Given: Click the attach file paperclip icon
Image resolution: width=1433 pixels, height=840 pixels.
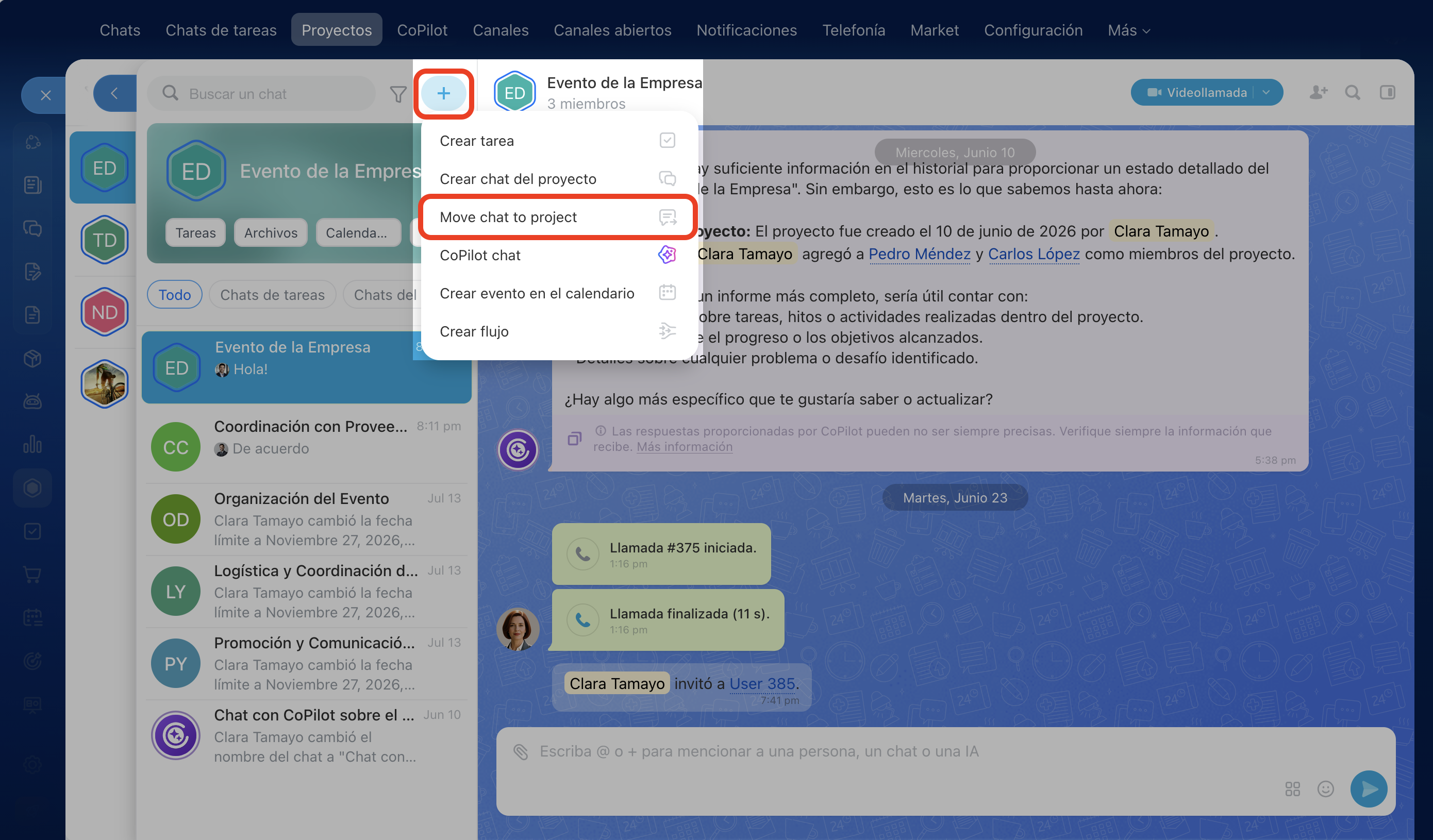Looking at the screenshot, I should (521, 751).
